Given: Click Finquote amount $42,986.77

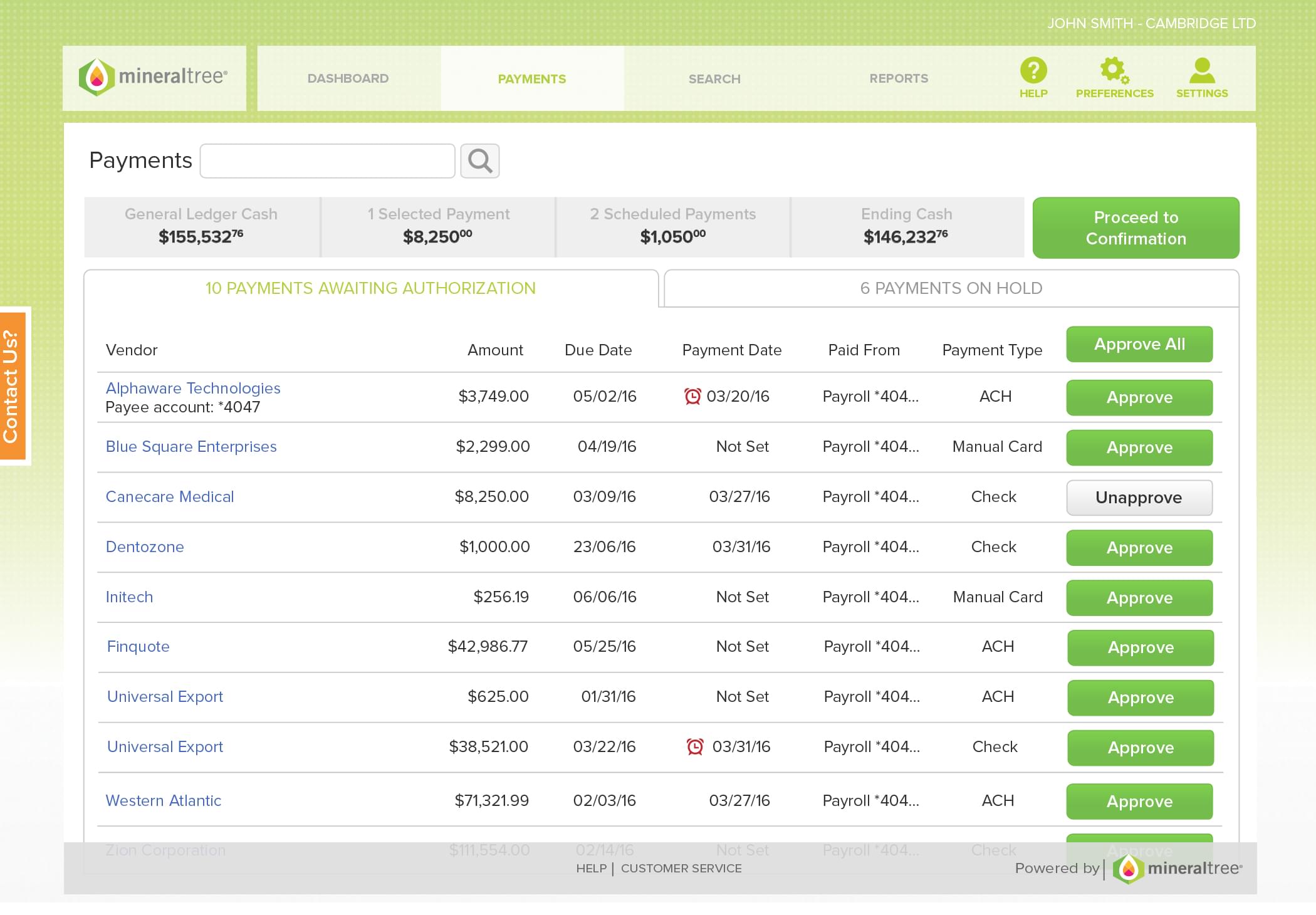Looking at the screenshot, I should point(488,646).
